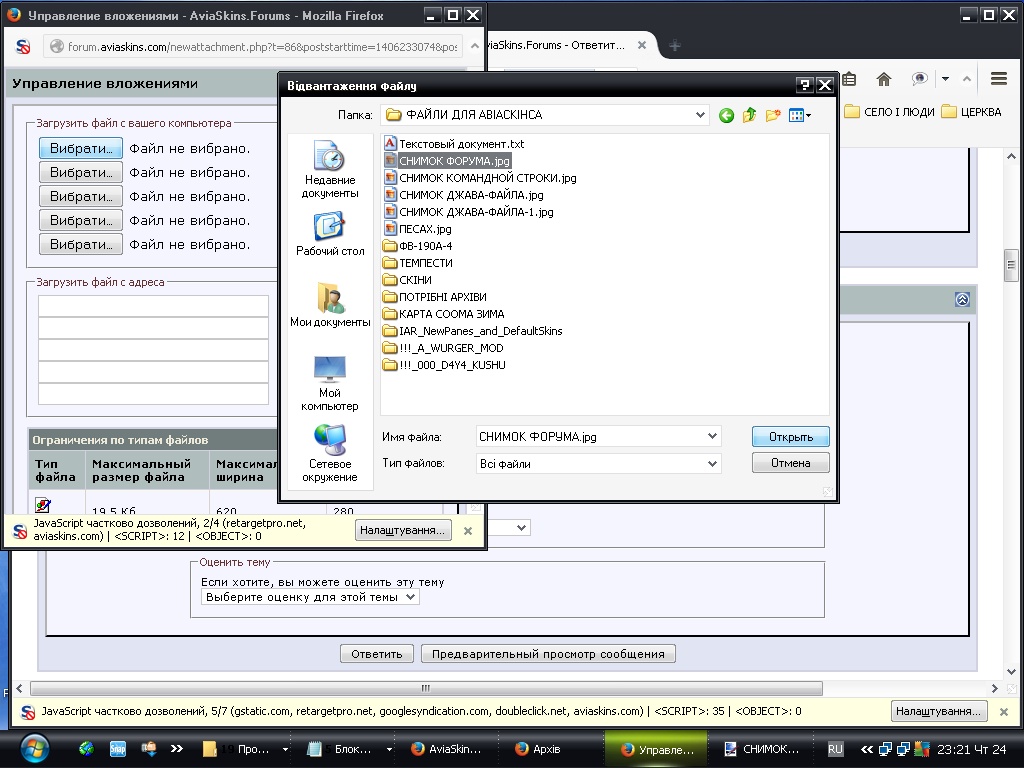Viewport: 1024px width, 768px height.
Task: Open Сетевое окружение in places bar
Action: 329,453
